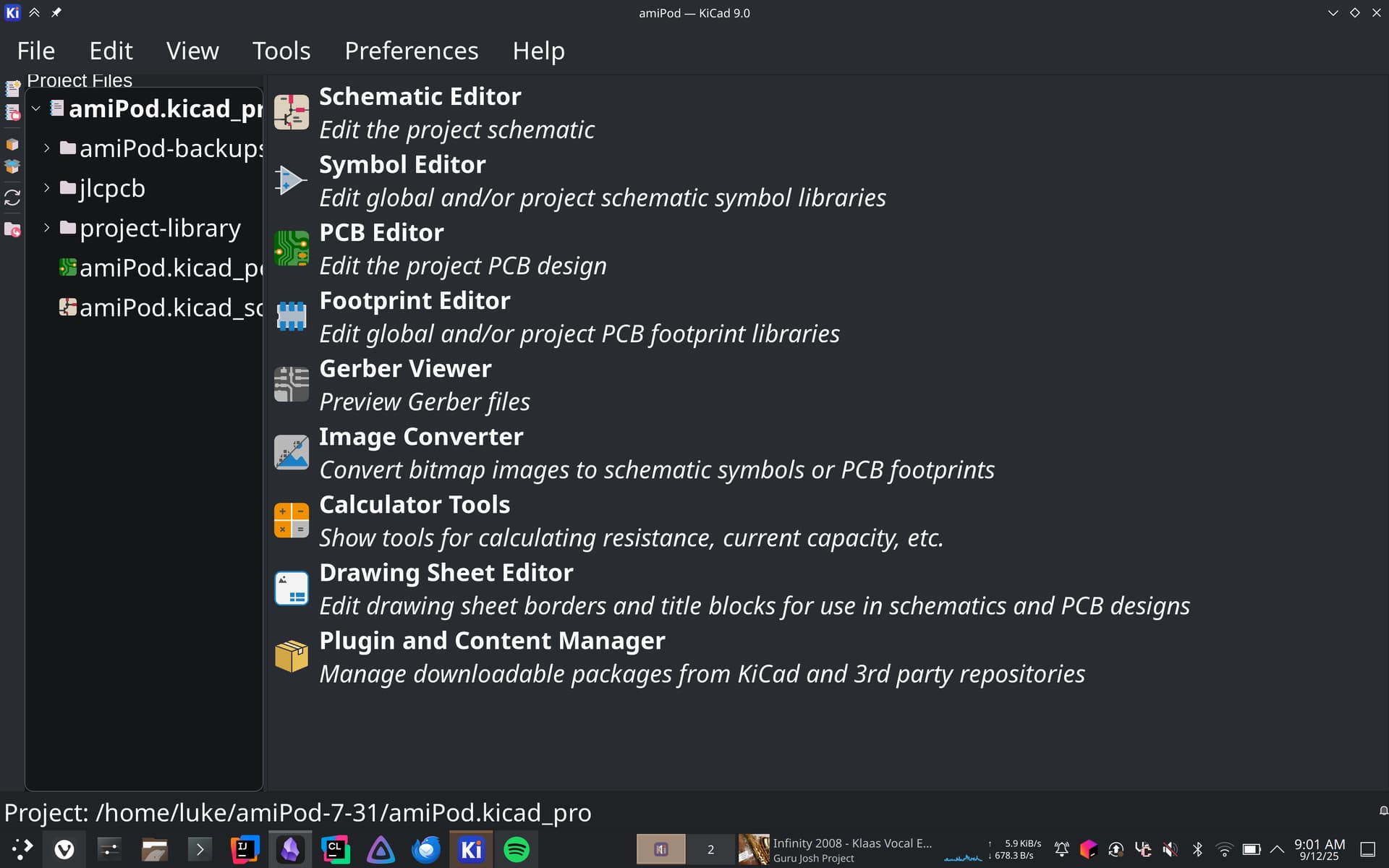Screen dimensions: 1389x868
Task: Launch the PCB Editor via its green board icon
Action: pyautogui.click(x=292, y=249)
